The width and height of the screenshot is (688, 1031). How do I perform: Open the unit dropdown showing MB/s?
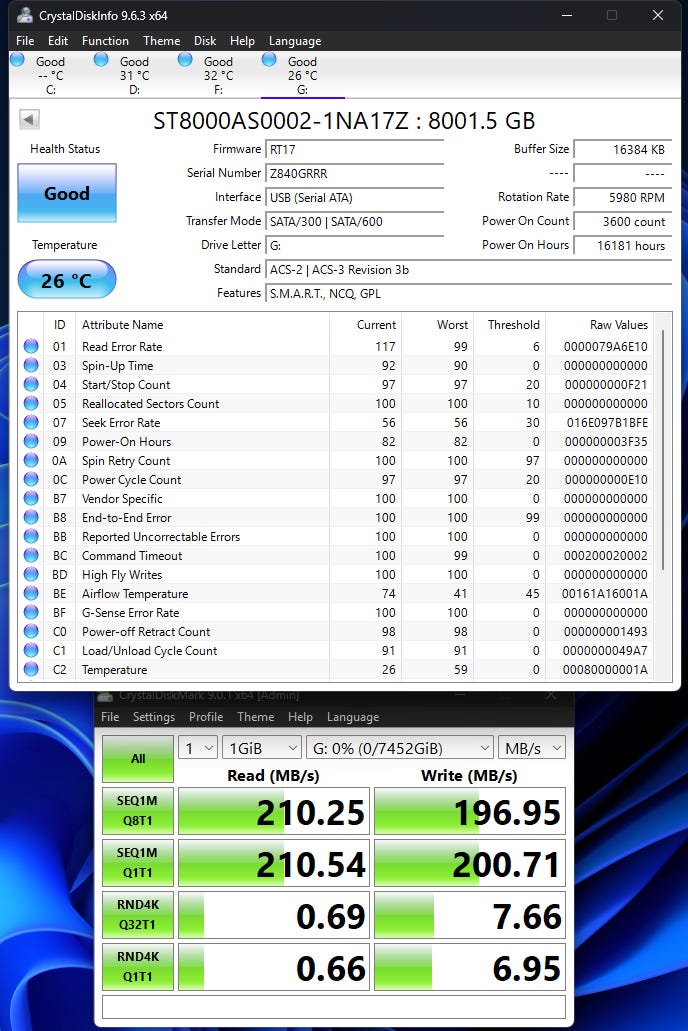(x=531, y=748)
